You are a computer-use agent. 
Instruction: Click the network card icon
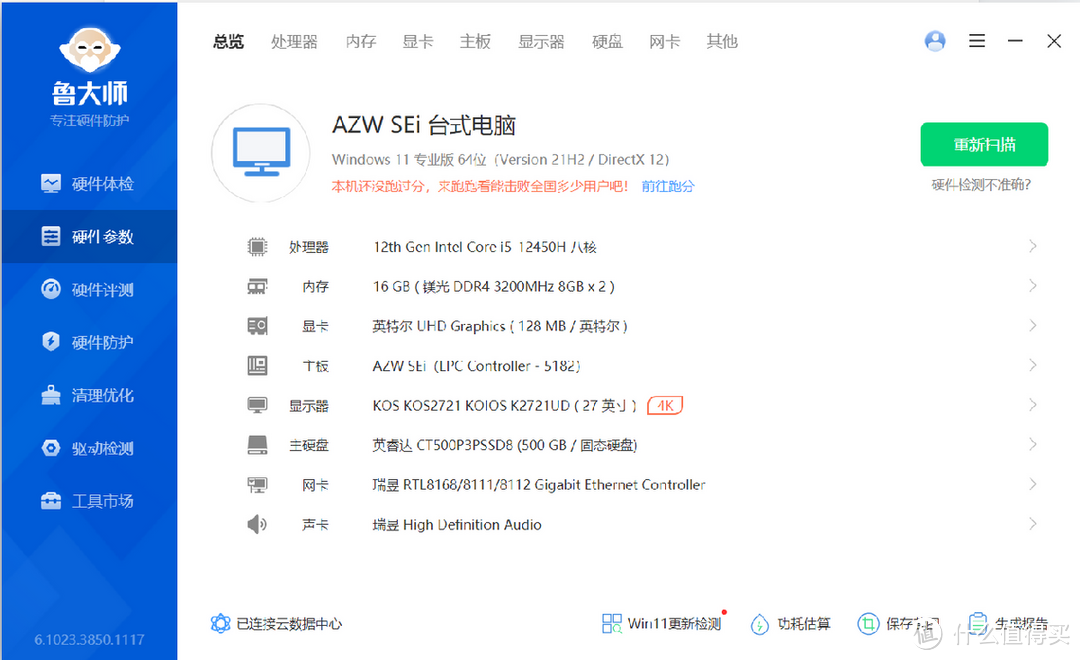(257, 484)
